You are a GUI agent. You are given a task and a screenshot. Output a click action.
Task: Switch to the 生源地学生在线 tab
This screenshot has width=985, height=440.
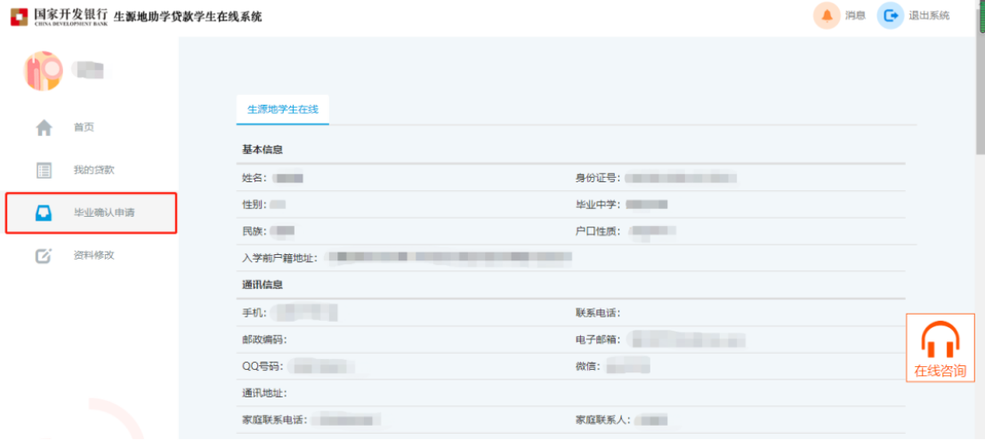[282, 109]
